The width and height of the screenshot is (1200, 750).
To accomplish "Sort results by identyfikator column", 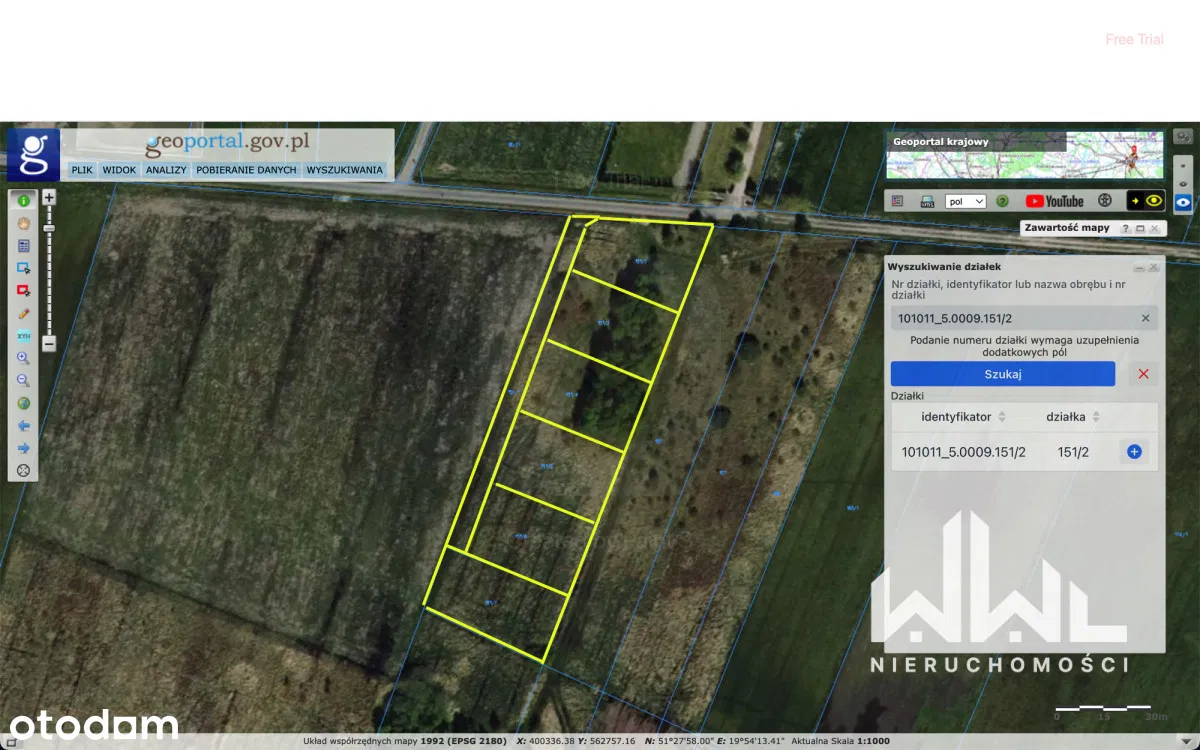I will (1002, 416).
